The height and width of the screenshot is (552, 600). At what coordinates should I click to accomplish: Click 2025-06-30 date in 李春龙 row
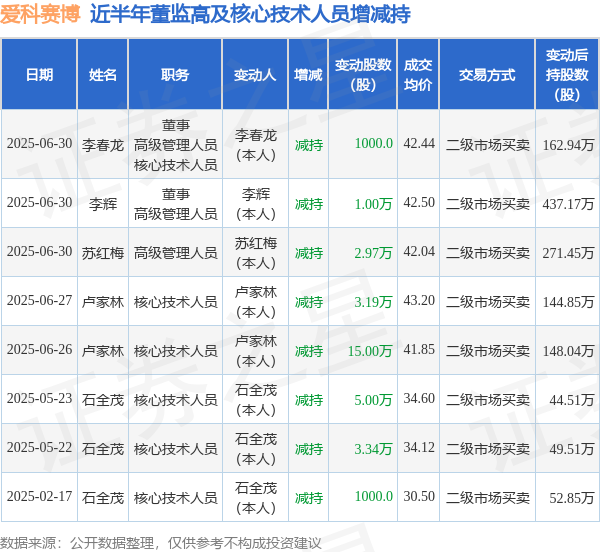[39, 143]
